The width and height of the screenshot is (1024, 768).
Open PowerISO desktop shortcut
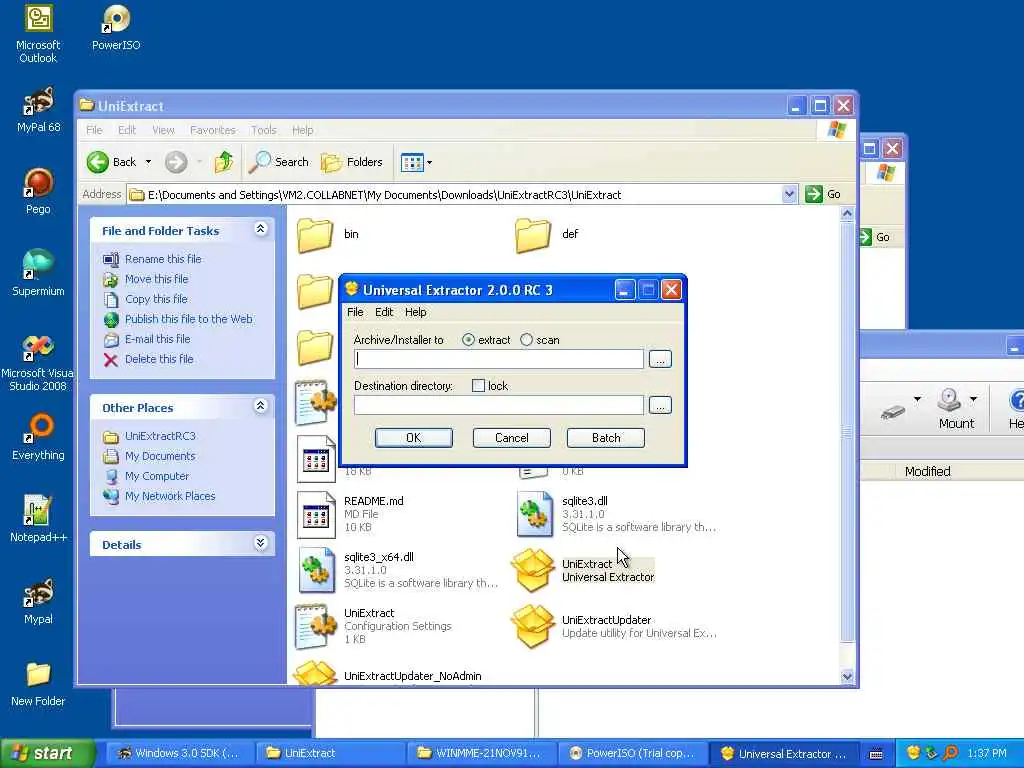pyautogui.click(x=116, y=27)
